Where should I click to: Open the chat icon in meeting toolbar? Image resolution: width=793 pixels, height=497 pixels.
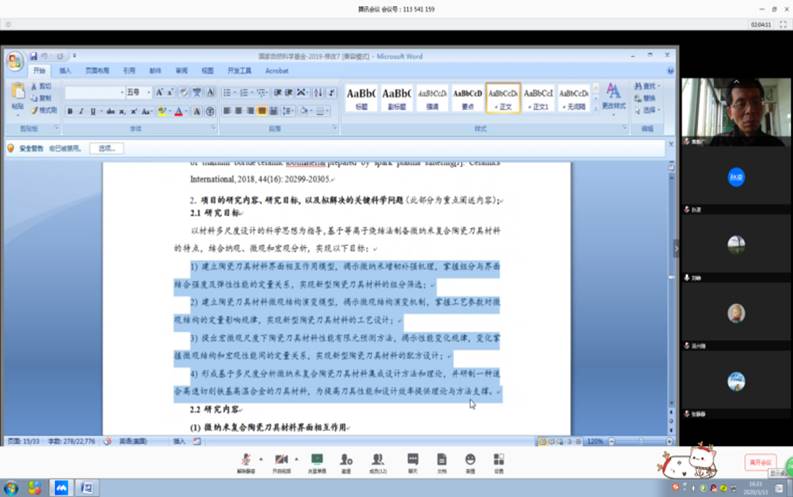point(412,460)
